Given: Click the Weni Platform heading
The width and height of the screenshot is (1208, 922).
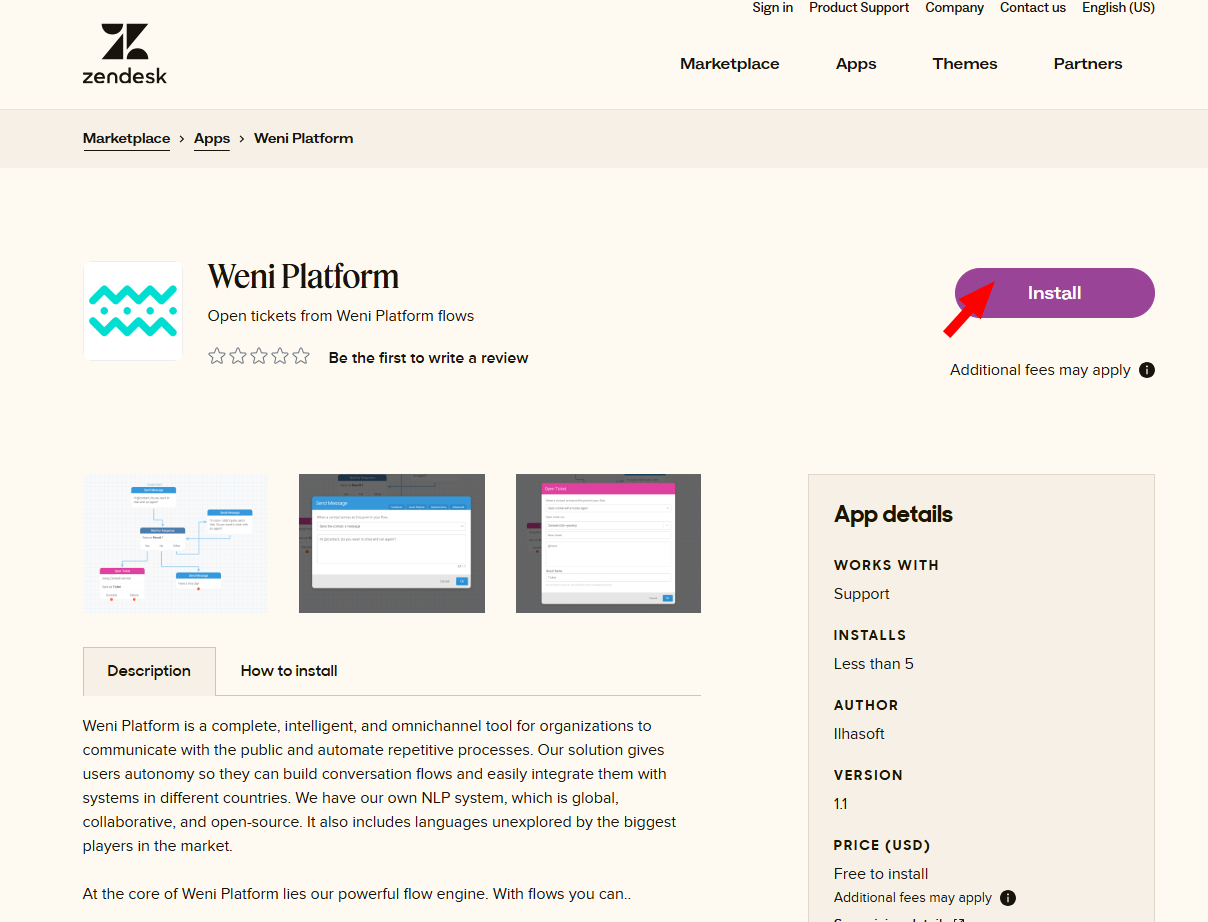Looking at the screenshot, I should point(303,276).
